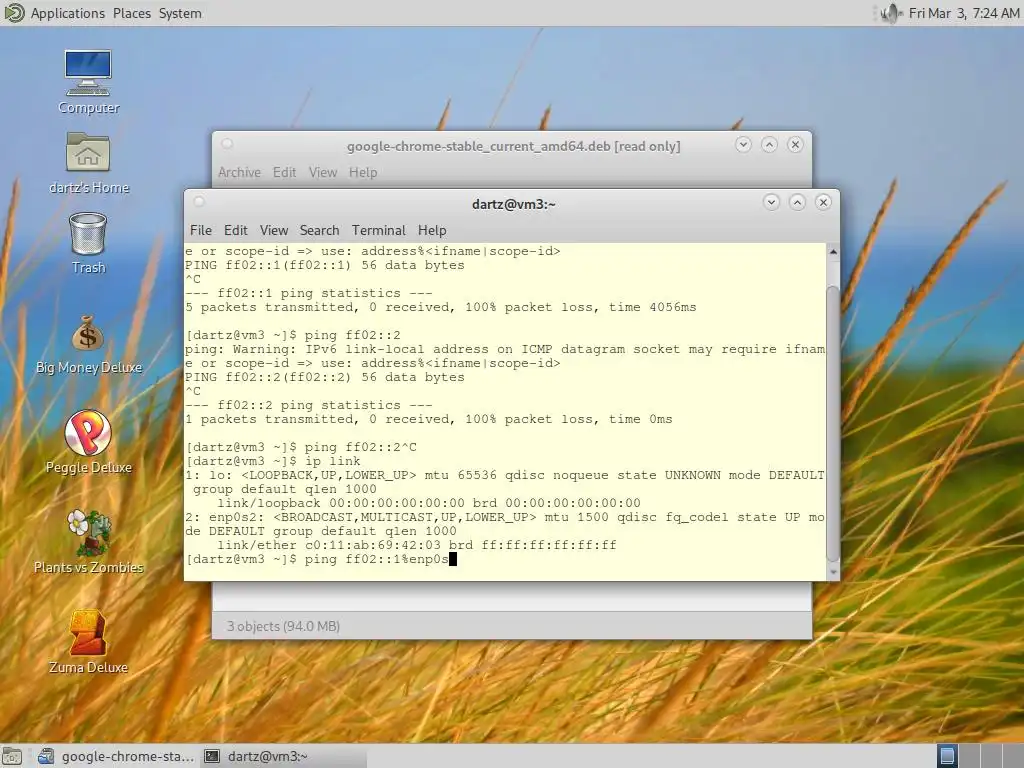Click the '2: enp0s2:' interface line
Image resolution: width=1024 pixels, height=768 pixels.
(x=505, y=517)
